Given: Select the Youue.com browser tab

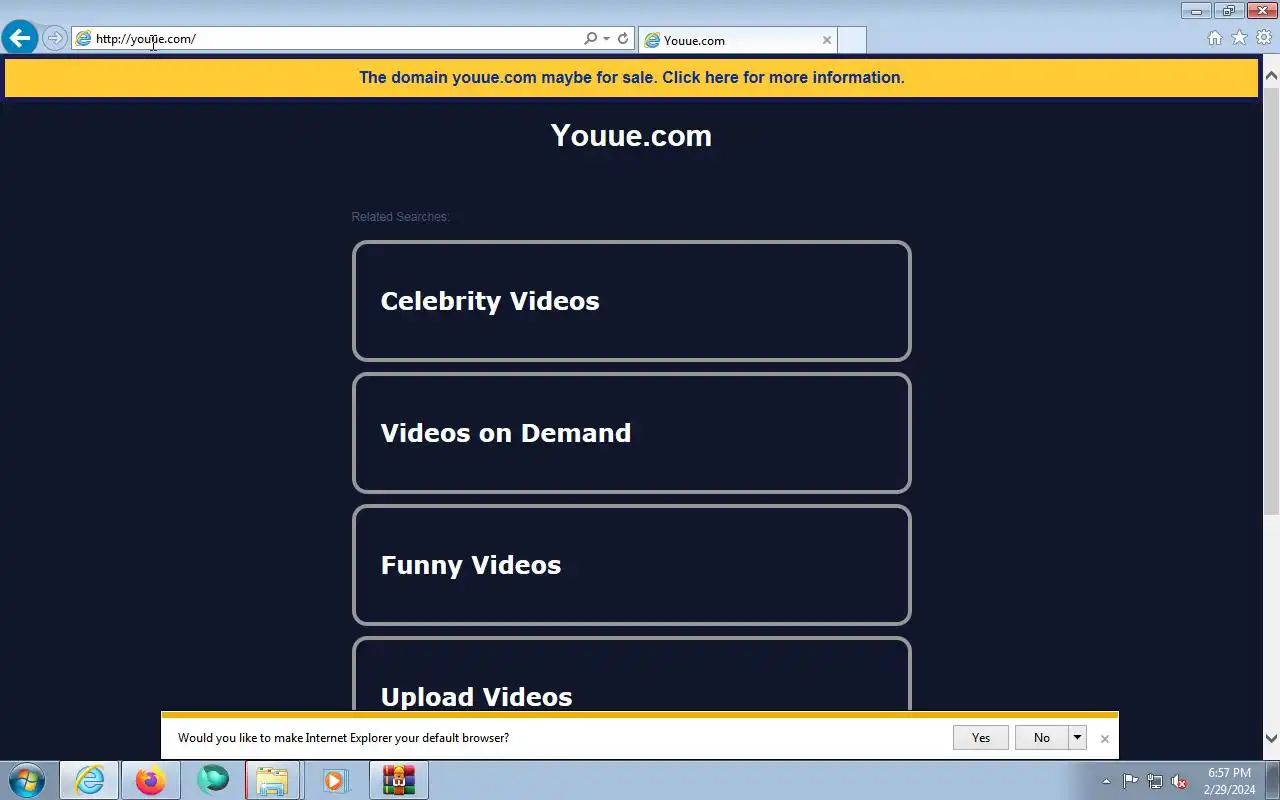Looking at the screenshot, I should tap(737, 40).
